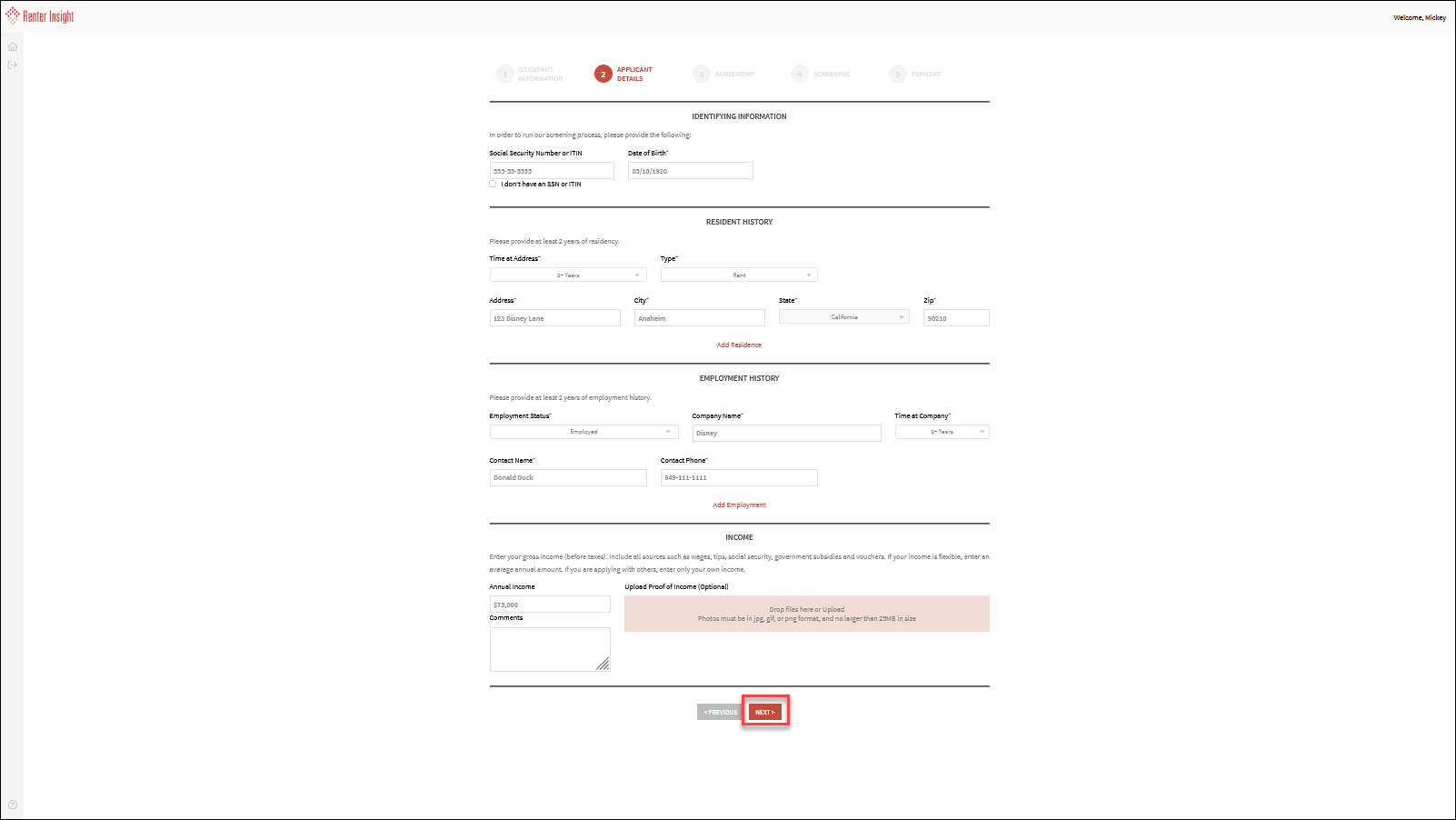Click the Renter Insight logo

click(40, 16)
